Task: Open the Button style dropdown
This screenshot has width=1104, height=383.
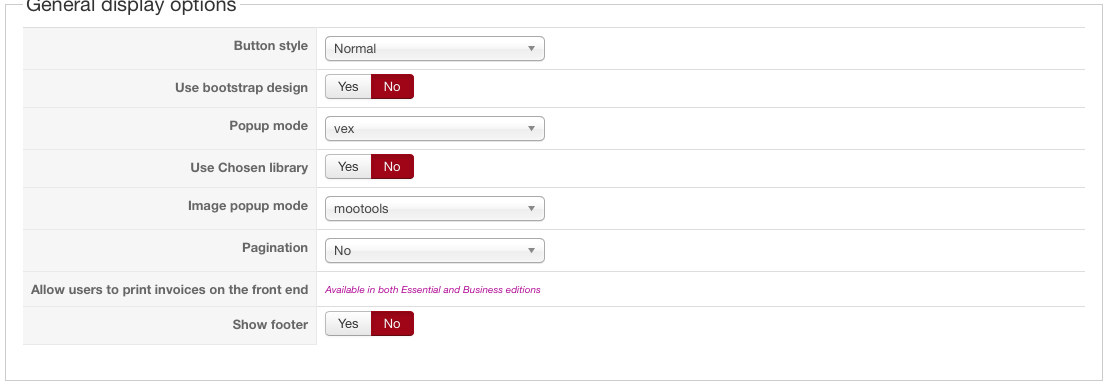Action: [x=434, y=49]
